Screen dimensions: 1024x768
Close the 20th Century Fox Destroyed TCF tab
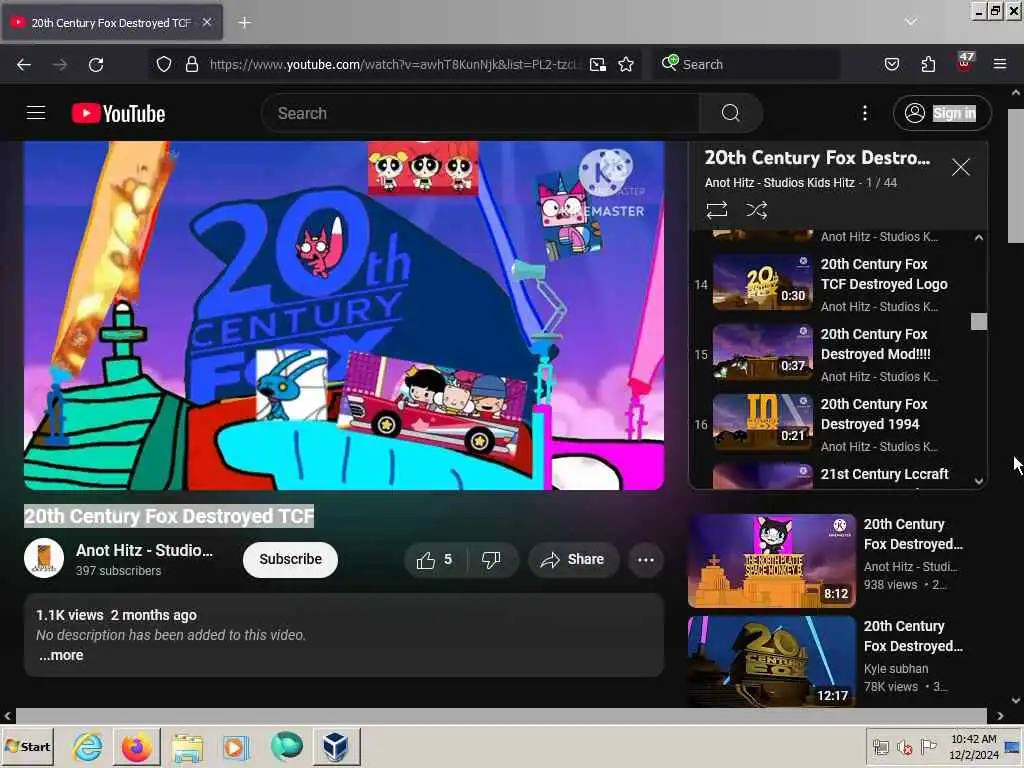(206, 22)
